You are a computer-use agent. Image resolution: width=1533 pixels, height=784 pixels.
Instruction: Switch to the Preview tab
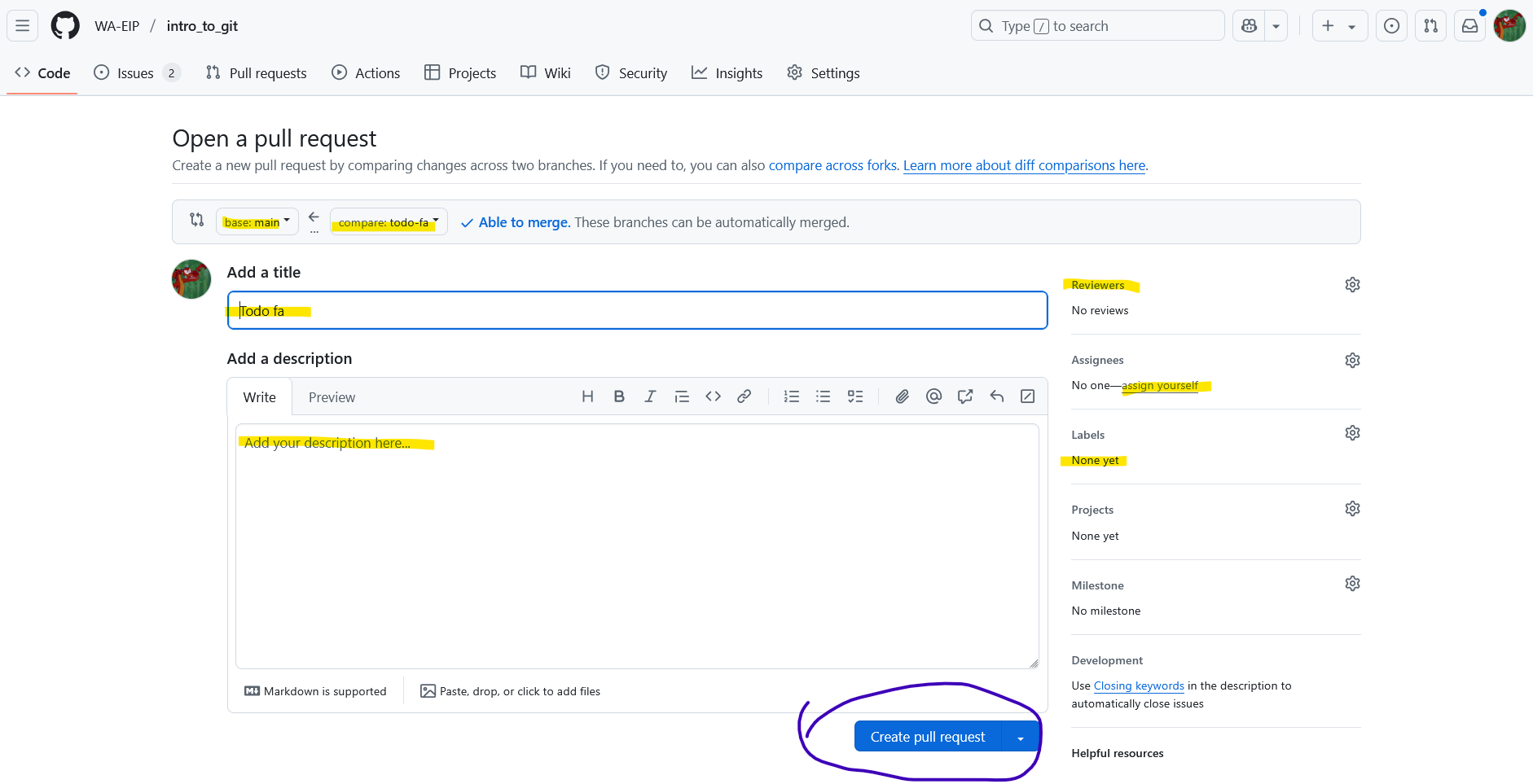coord(332,397)
